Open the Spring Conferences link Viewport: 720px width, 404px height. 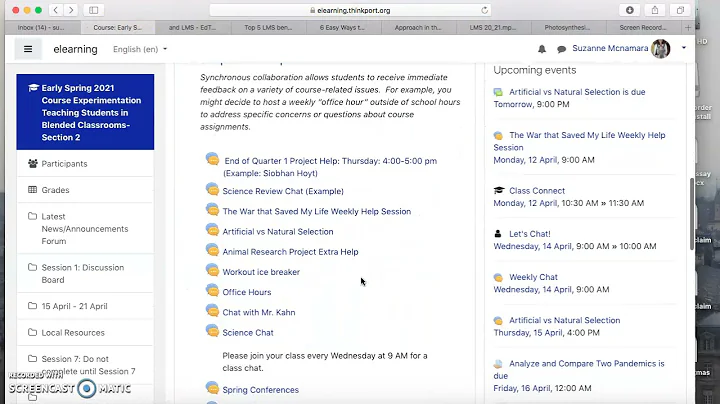tap(260, 390)
